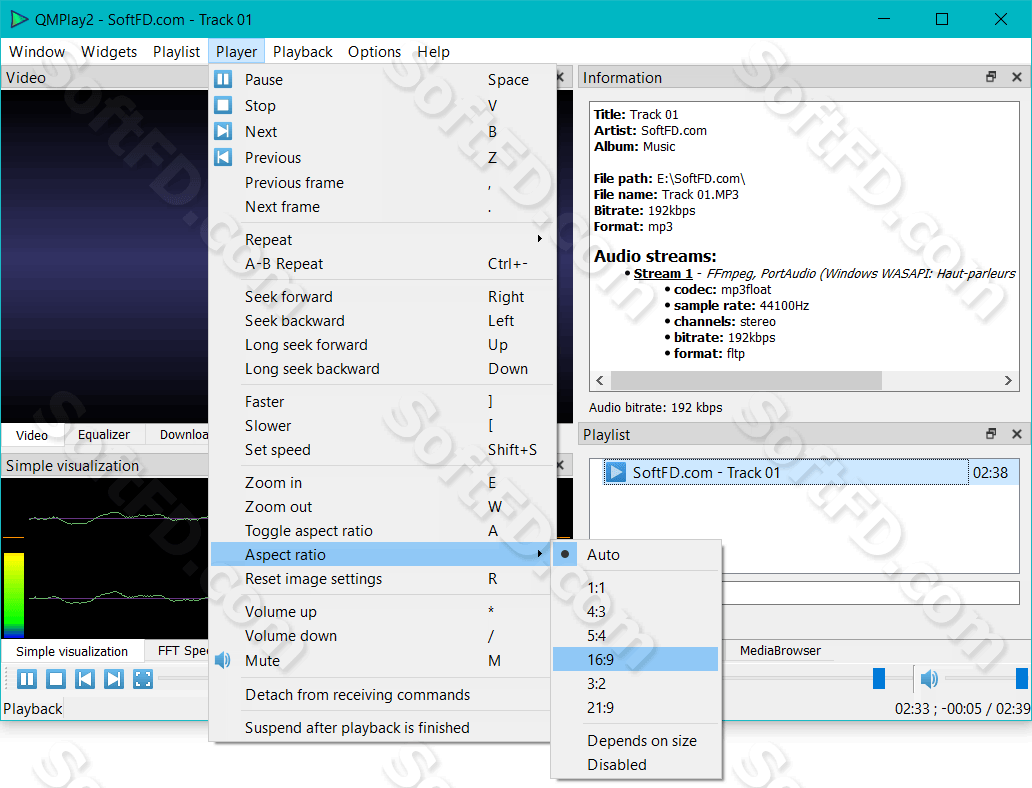Select the 5:4 aspect ratio
The width and height of the screenshot is (1032, 788).
coord(636,636)
